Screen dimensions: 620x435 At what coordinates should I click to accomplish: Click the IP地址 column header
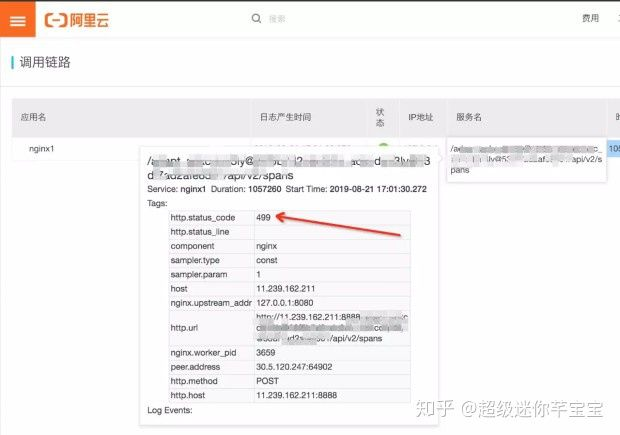(420, 117)
